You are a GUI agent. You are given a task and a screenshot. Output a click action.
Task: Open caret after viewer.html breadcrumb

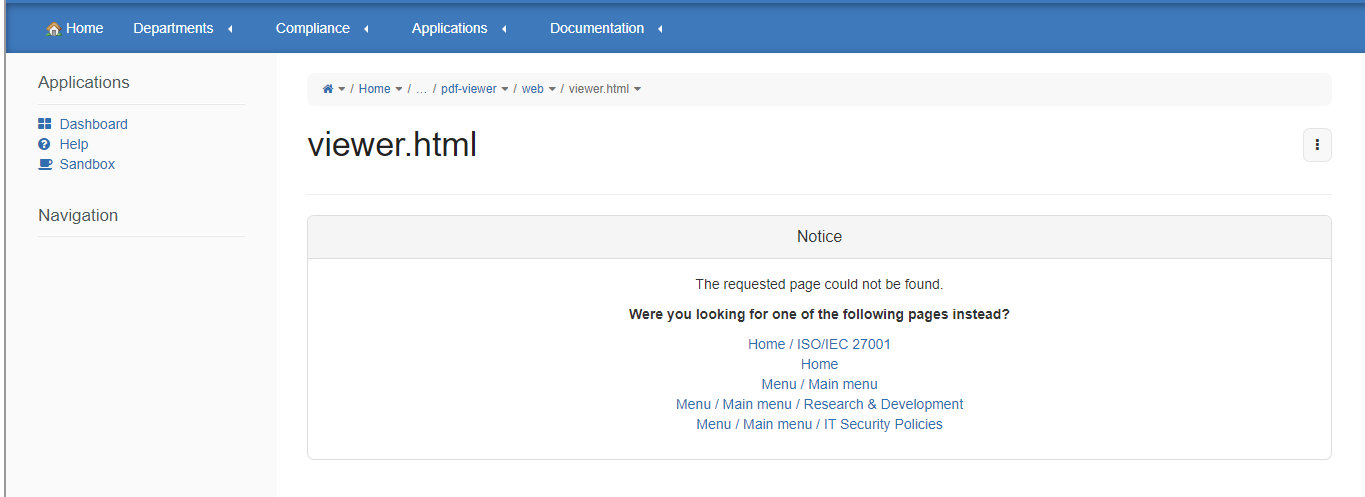pyautogui.click(x=638, y=89)
